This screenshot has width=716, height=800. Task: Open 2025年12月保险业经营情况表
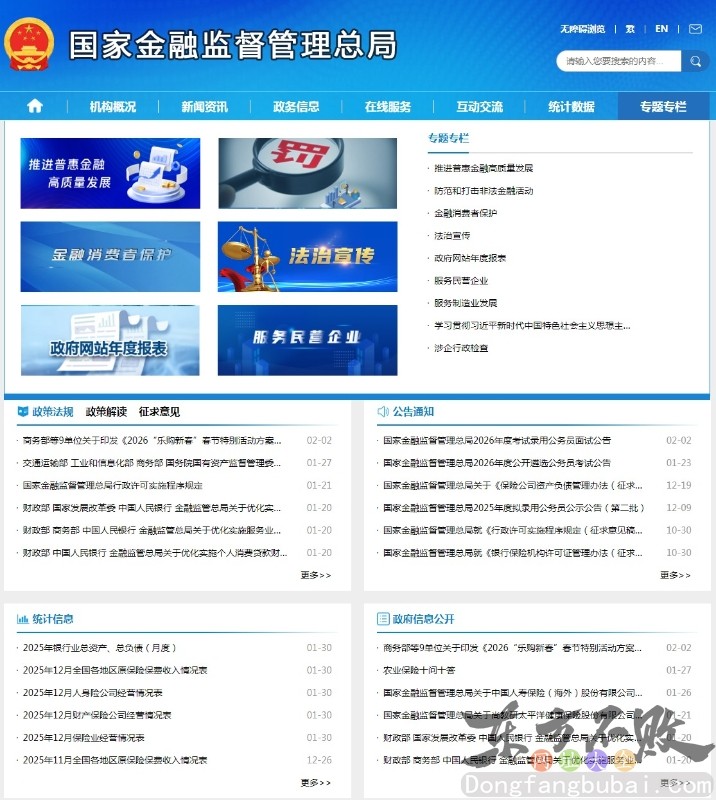[x=84, y=737]
